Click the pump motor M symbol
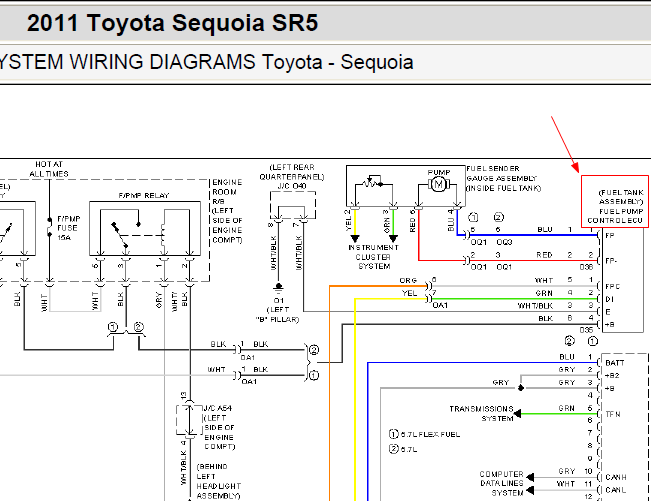This screenshot has width=651, height=501. [438, 184]
